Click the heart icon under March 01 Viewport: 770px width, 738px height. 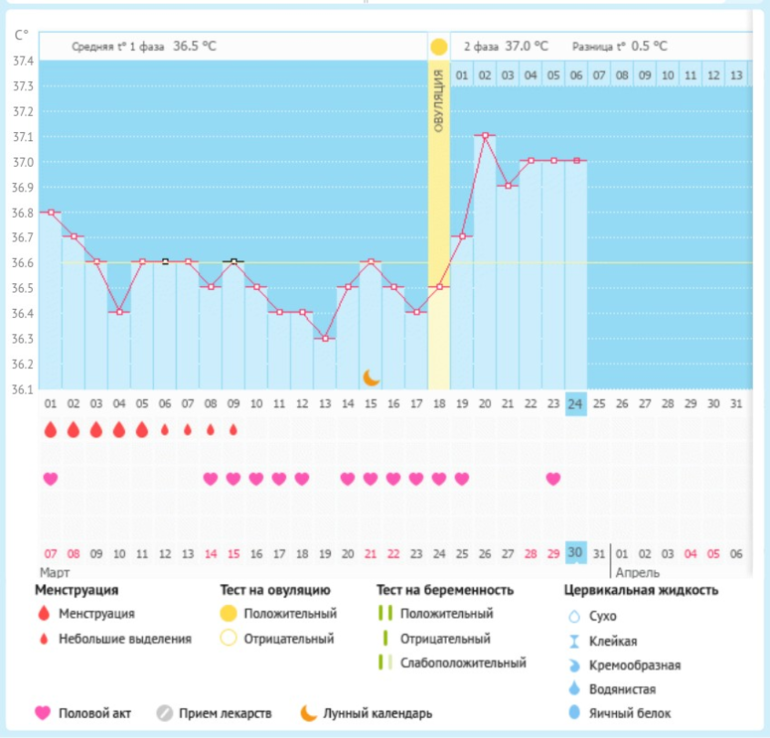pos(50,479)
